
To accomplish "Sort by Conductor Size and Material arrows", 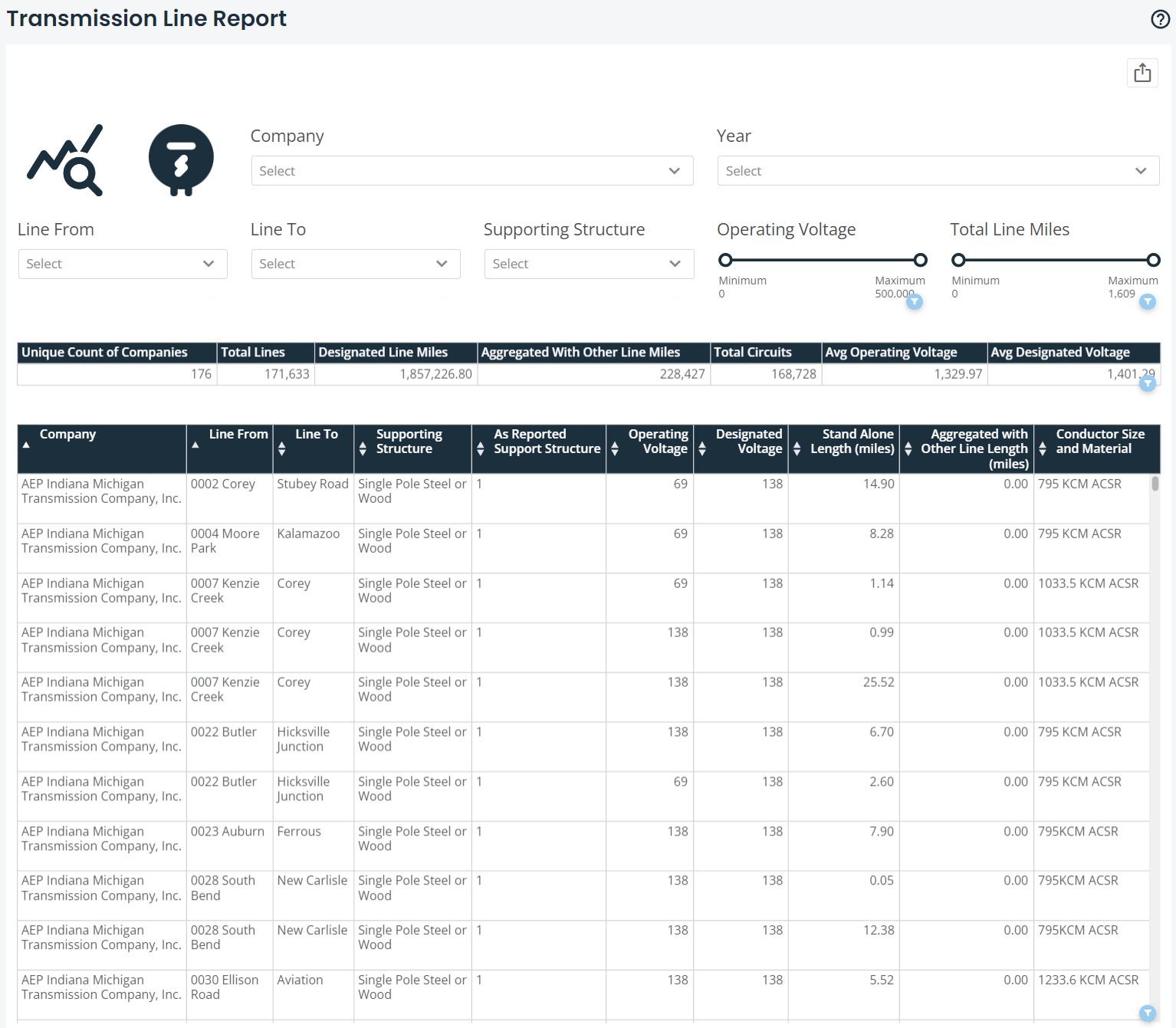I will click(x=1042, y=449).
